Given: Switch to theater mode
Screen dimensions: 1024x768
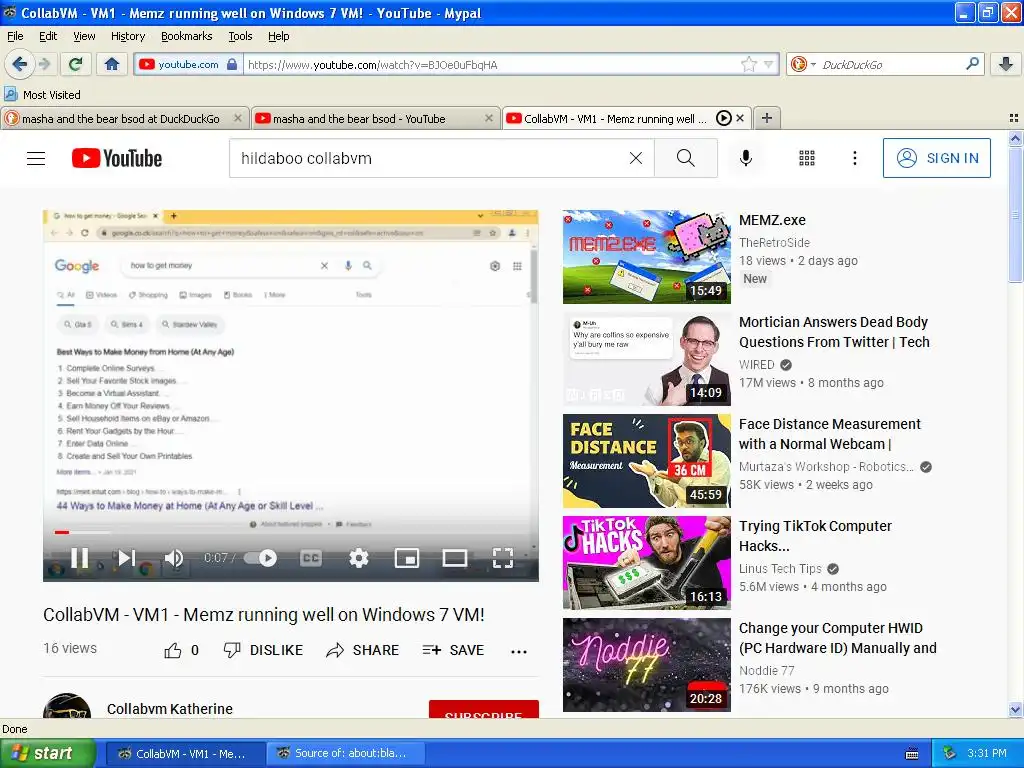Looking at the screenshot, I should click(x=455, y=558).
